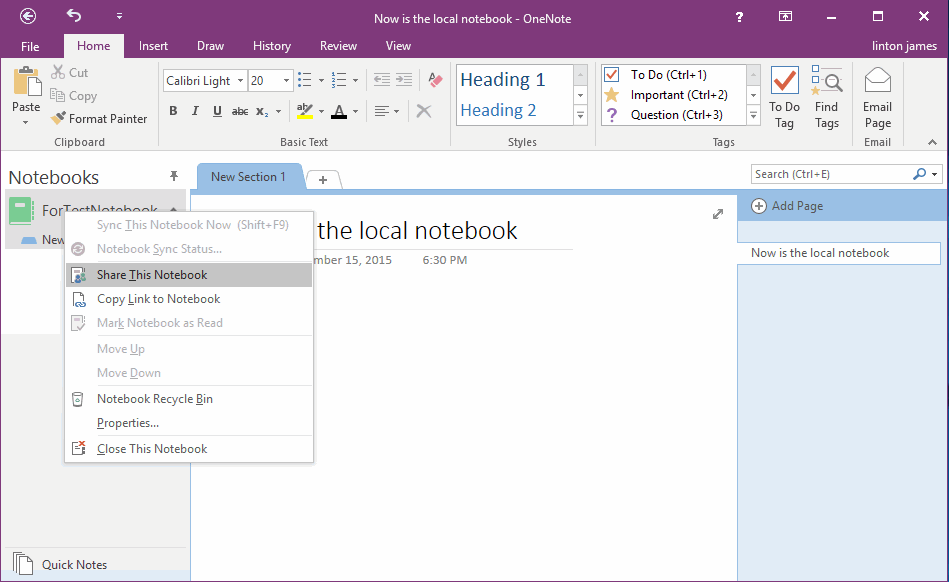Open the Help question mark

pyautogui.click(x=739, y=17)
